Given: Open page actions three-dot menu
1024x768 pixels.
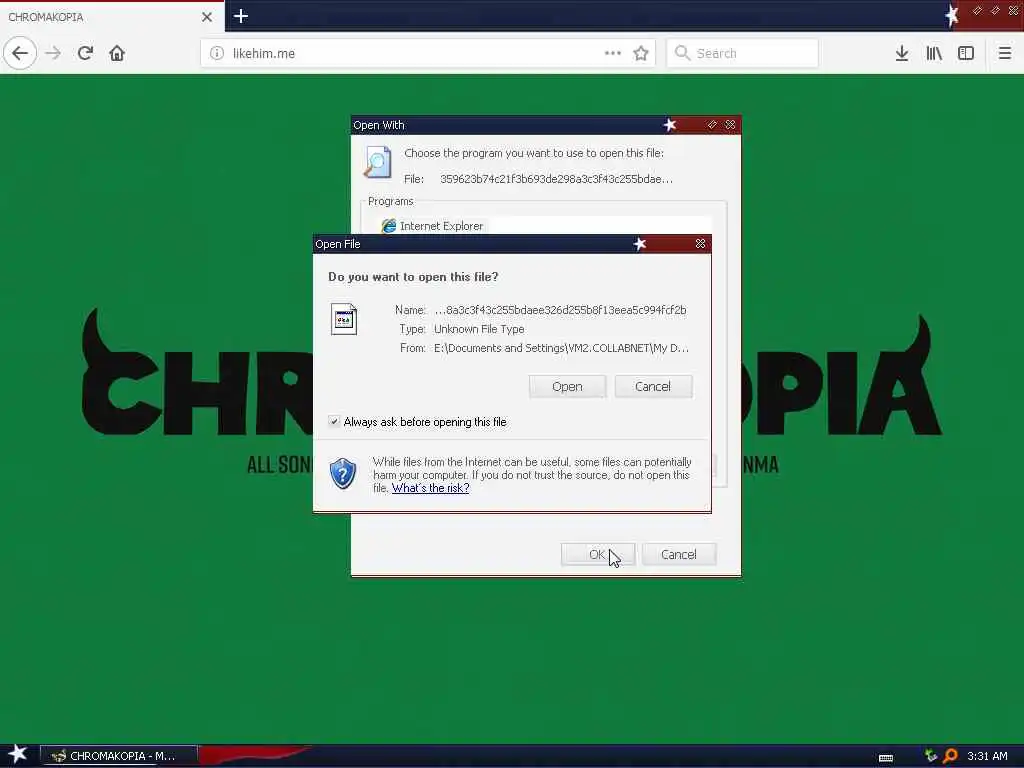Looking at the screenshot, I should (613, 53).
